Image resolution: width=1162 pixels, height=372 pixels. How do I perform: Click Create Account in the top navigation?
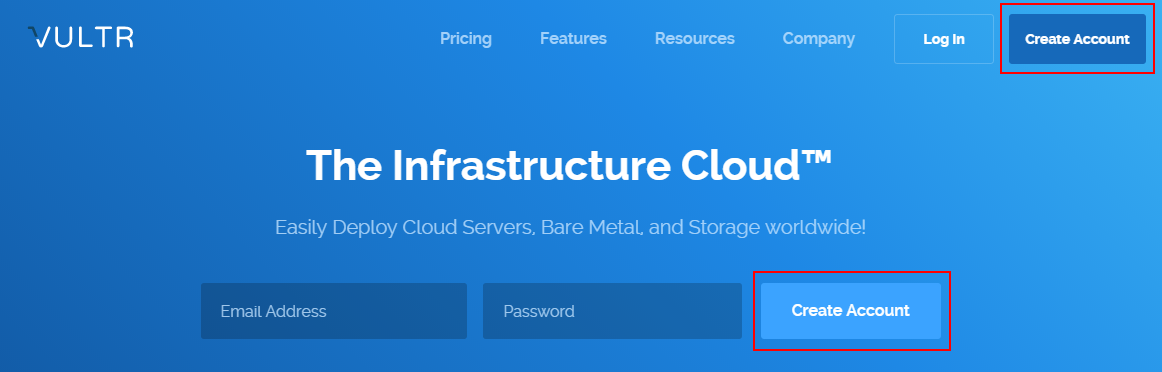click(1077, 39)
